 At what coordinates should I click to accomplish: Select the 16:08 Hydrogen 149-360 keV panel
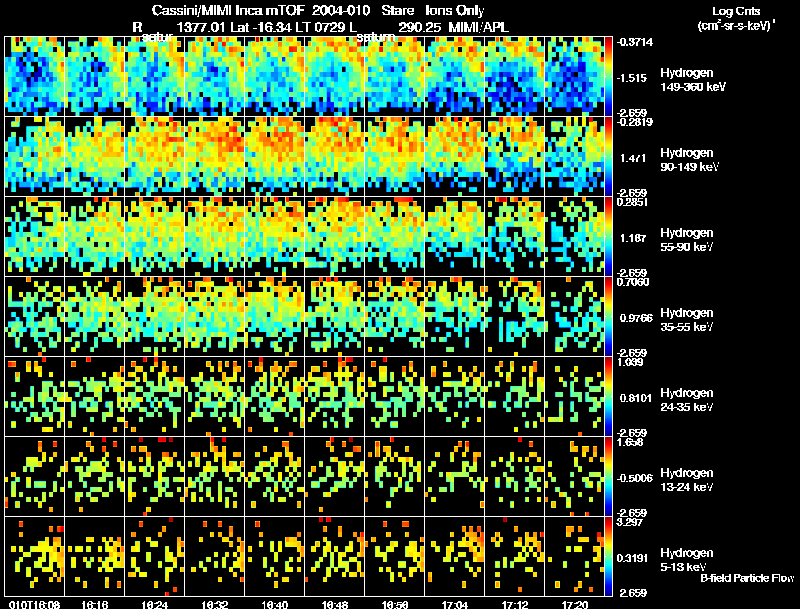35,76
